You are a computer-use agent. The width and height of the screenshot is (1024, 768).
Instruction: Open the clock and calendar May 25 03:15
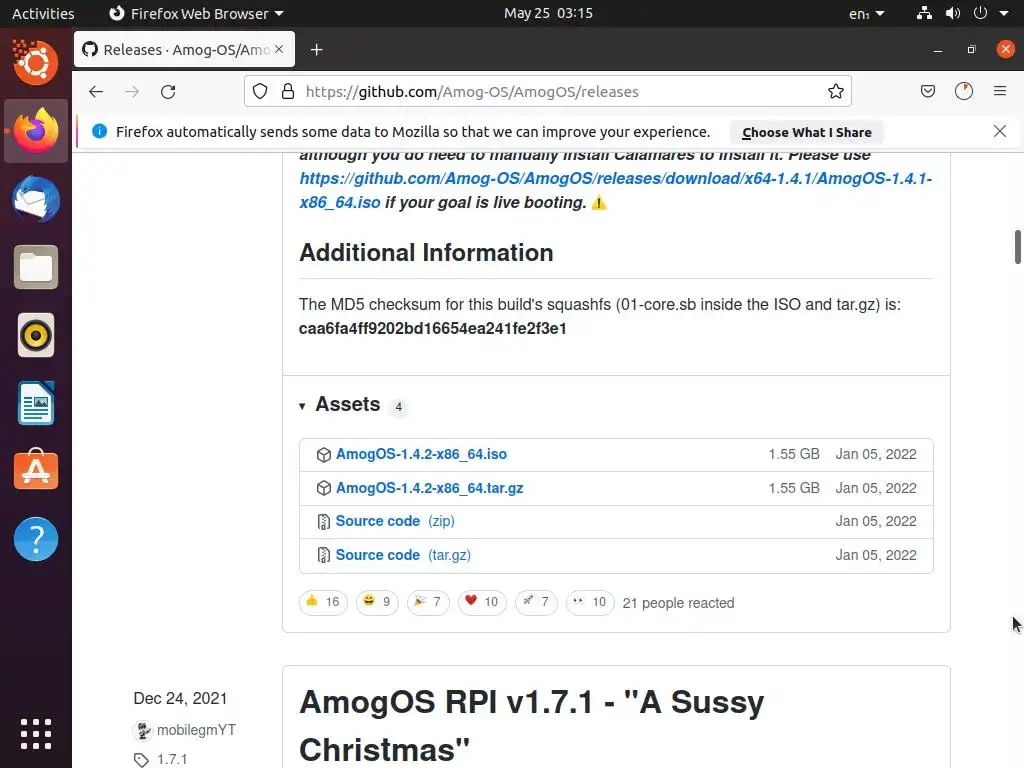[x=548, y=13]
